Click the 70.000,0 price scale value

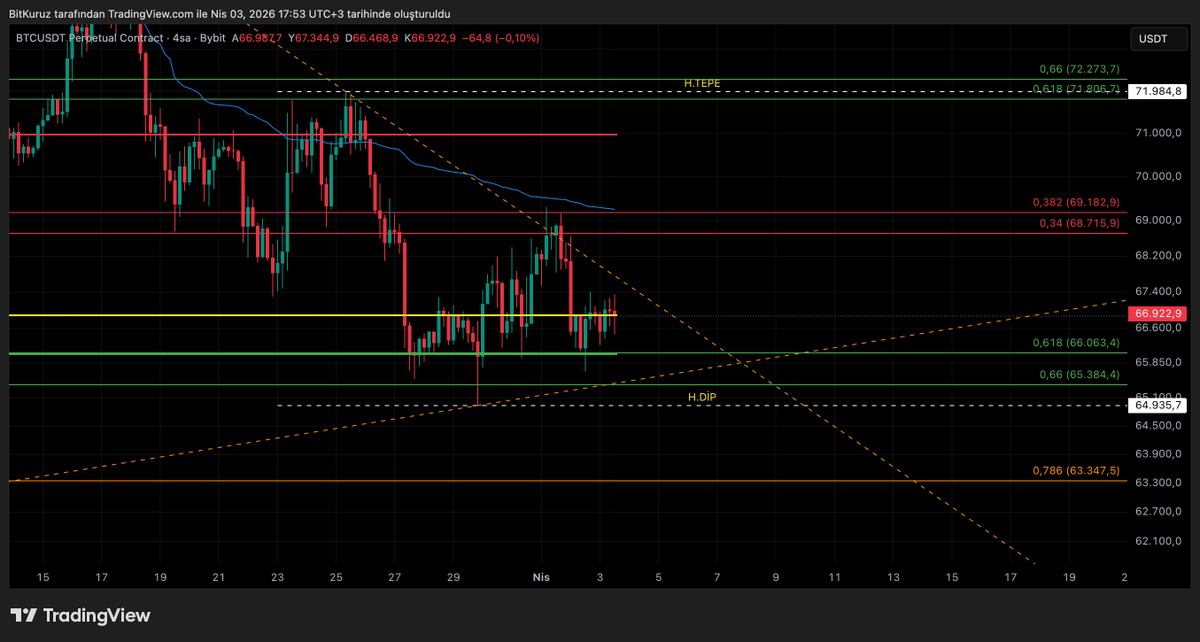pos(1157,176)
